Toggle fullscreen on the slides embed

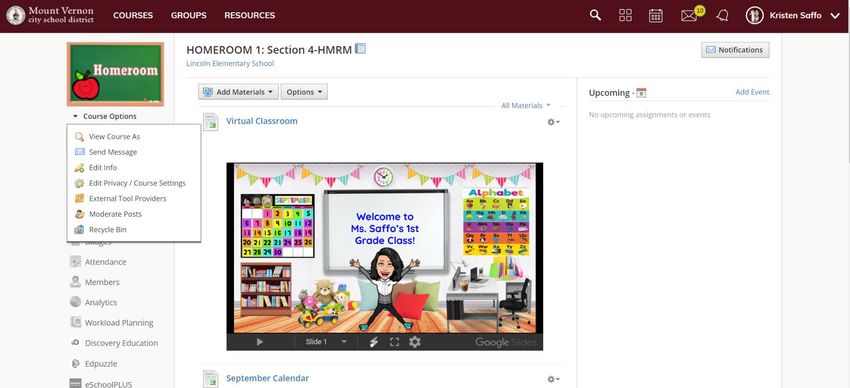395,342
